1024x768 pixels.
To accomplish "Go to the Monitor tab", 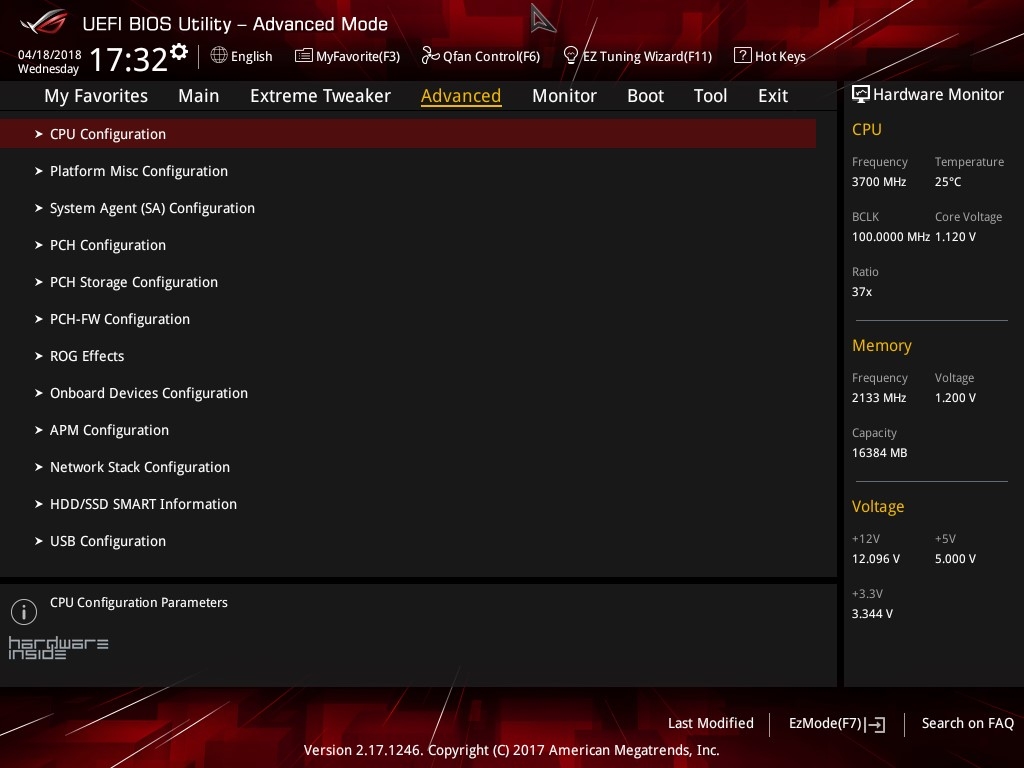I will (564, 96).
